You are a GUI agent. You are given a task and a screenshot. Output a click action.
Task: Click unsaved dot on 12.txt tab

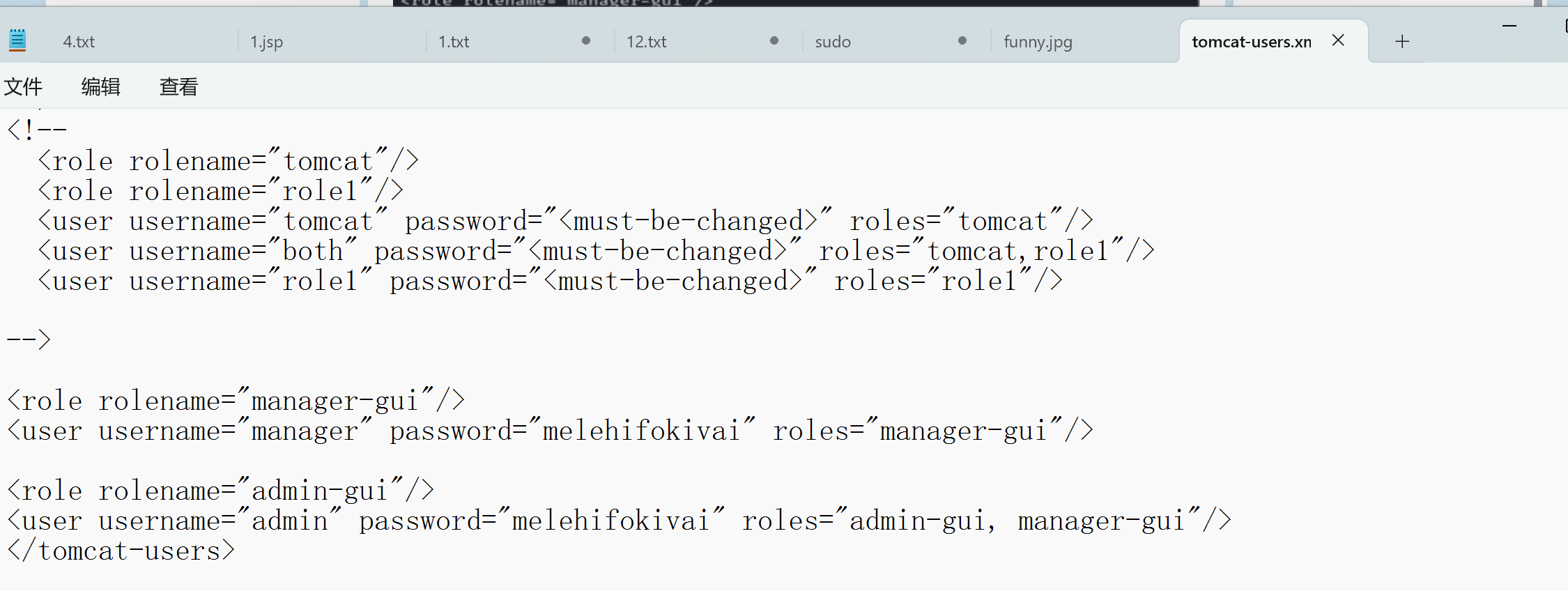[x=774, y=40]
